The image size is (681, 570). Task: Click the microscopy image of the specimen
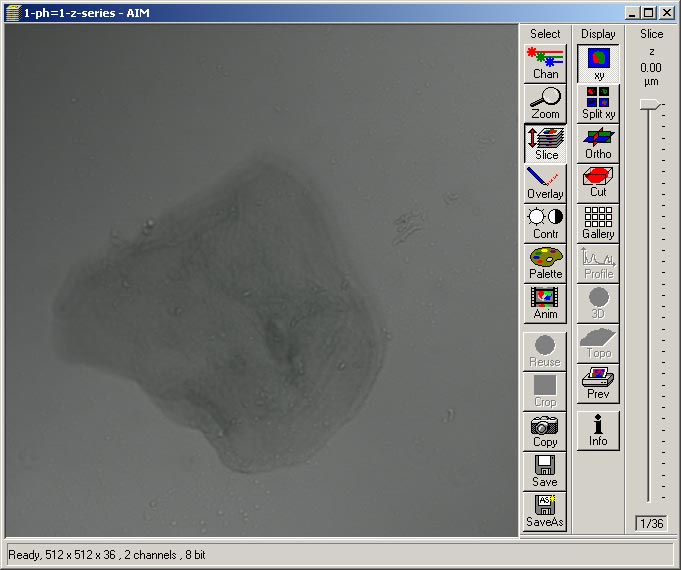261,280
